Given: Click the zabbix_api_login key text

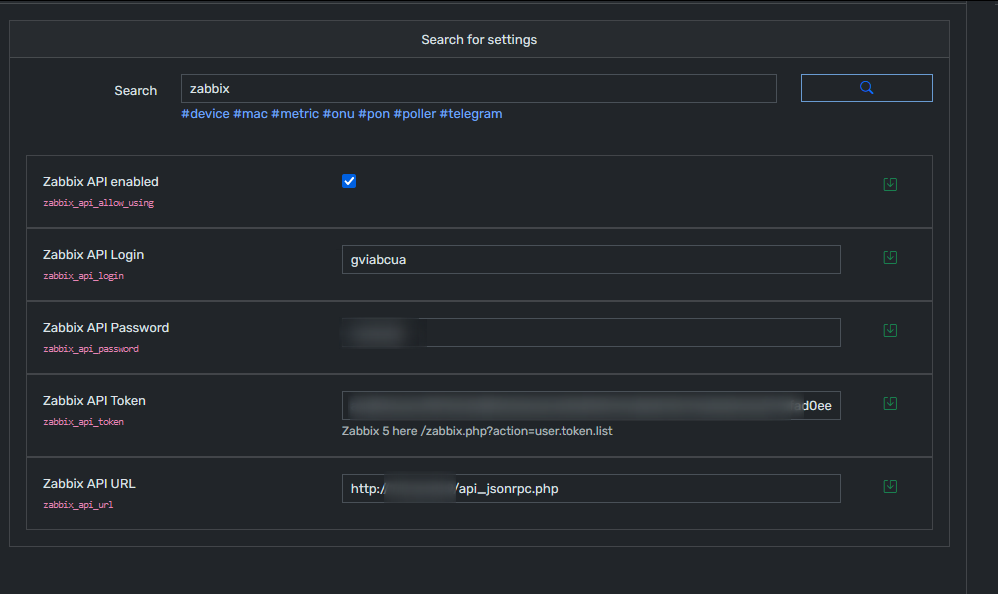Looking at the screenshot, I should pos(83,276).
